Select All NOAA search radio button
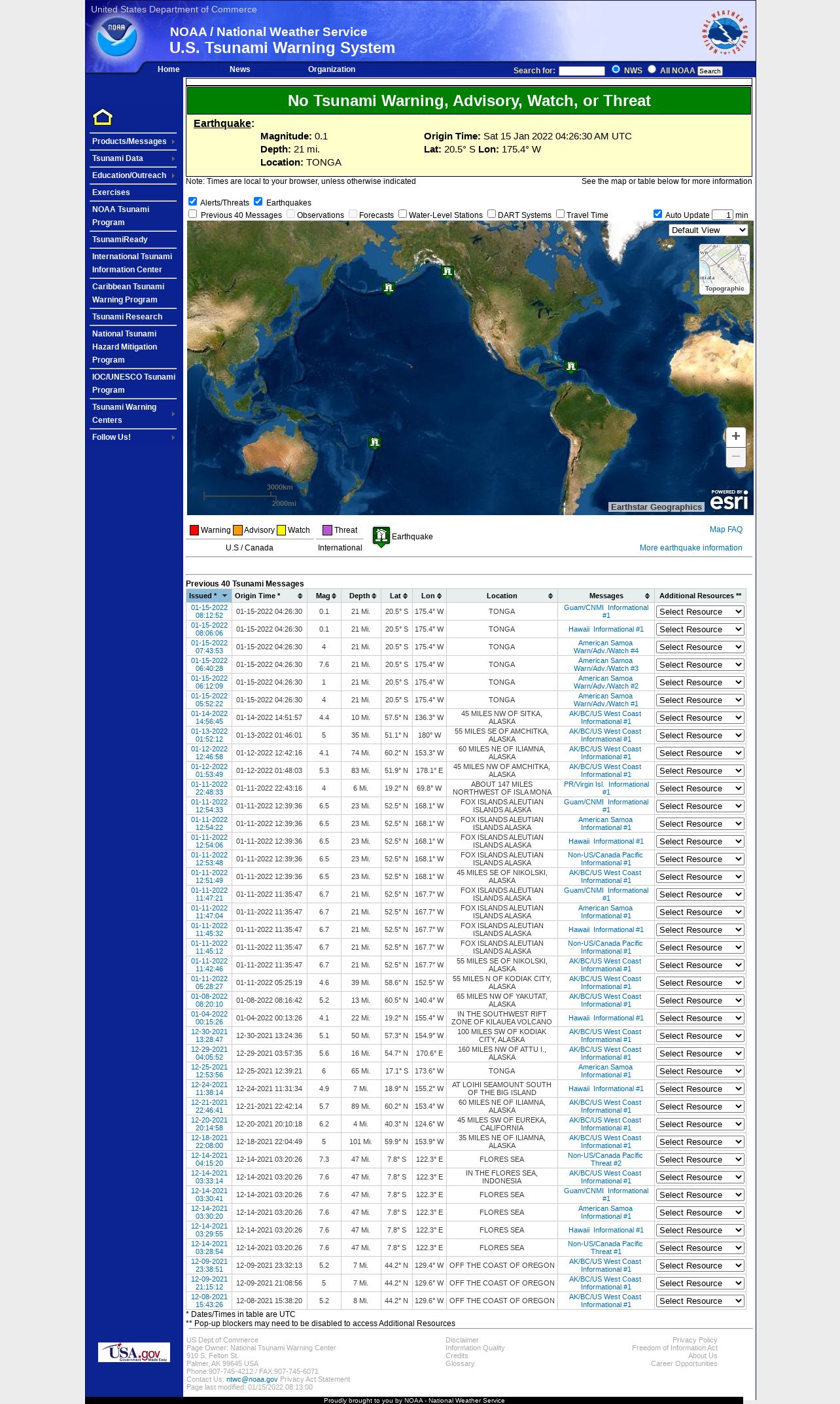 pos(652,69)
